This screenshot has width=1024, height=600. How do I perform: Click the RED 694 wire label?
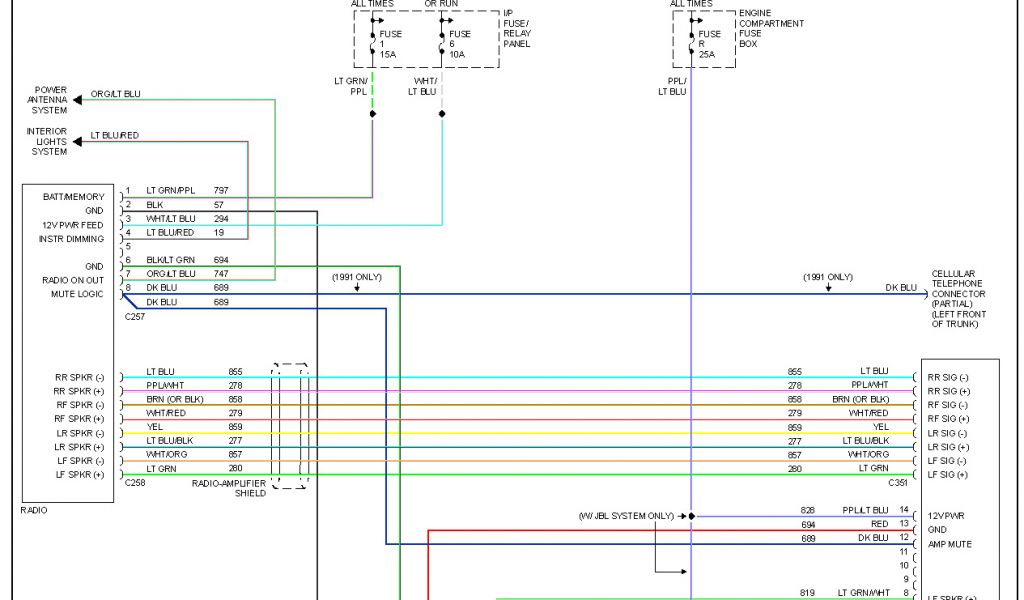tap(878, 523)
